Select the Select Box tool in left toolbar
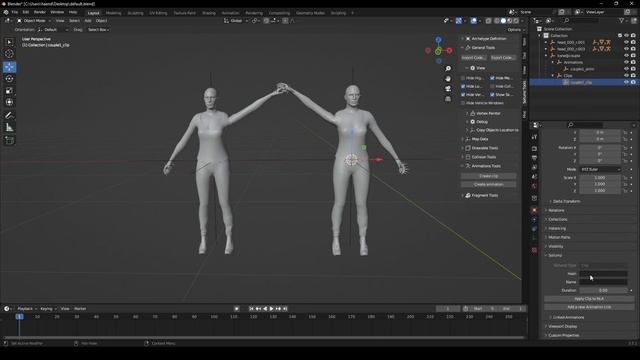Viewport: 640px width, 360px height. [9, 42]
